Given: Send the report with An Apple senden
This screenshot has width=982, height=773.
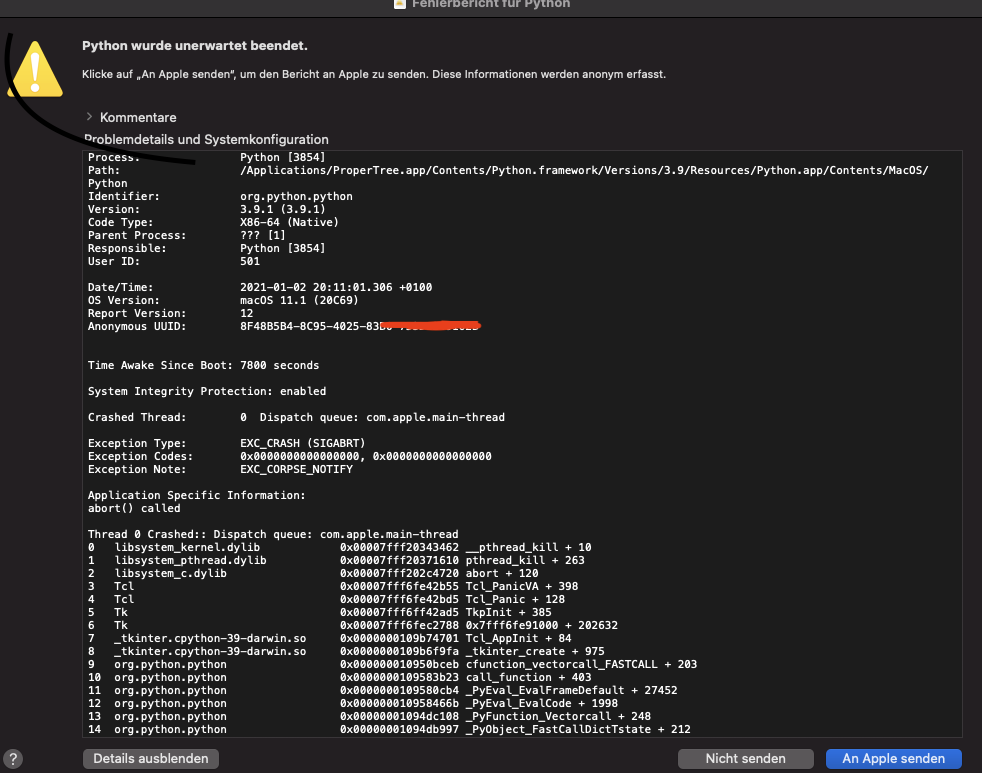Looking at the screenshot, I should [x=894, y=759].
